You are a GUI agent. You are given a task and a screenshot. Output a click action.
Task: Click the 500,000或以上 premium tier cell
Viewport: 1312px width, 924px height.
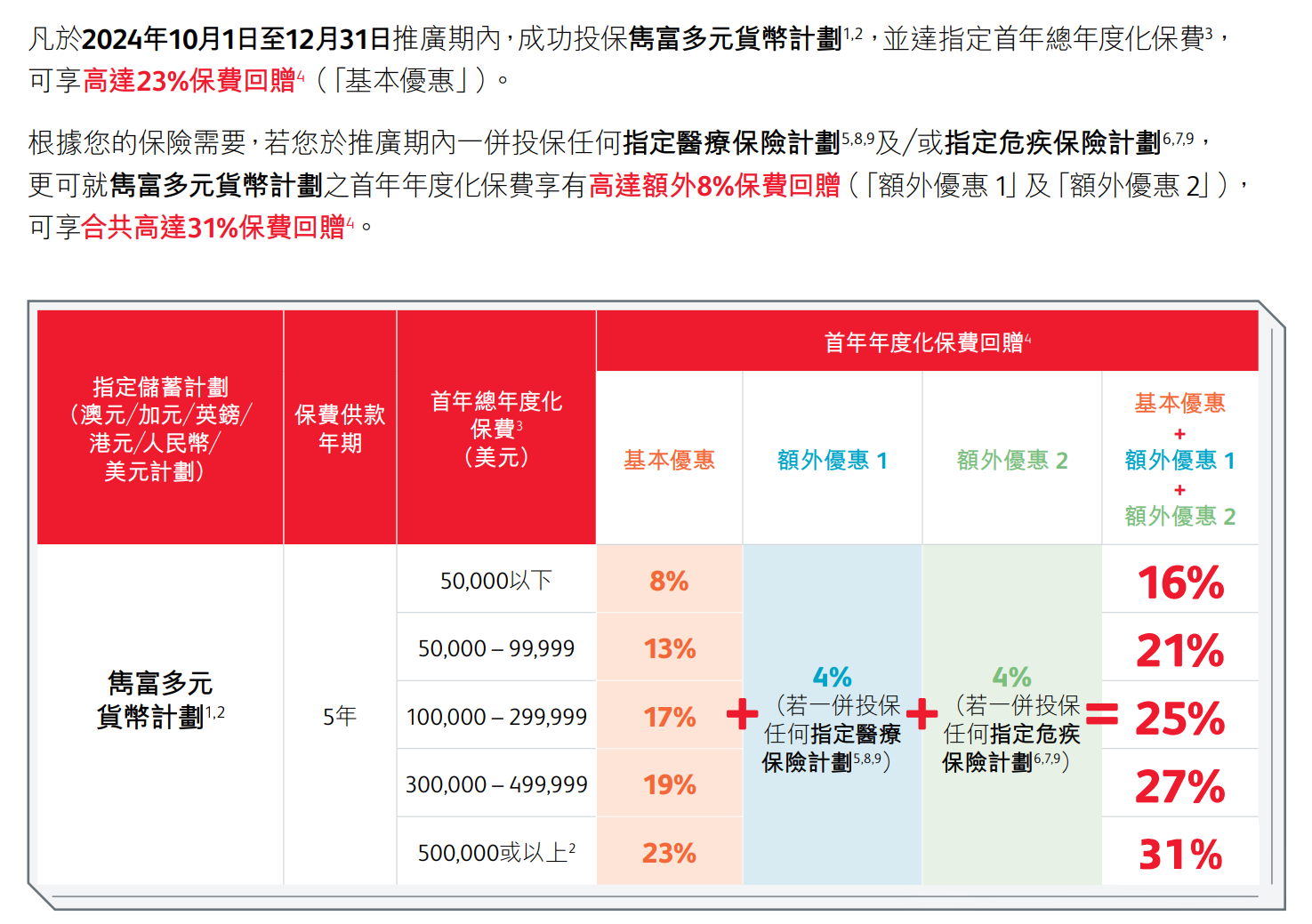click(x=496, y=852)
